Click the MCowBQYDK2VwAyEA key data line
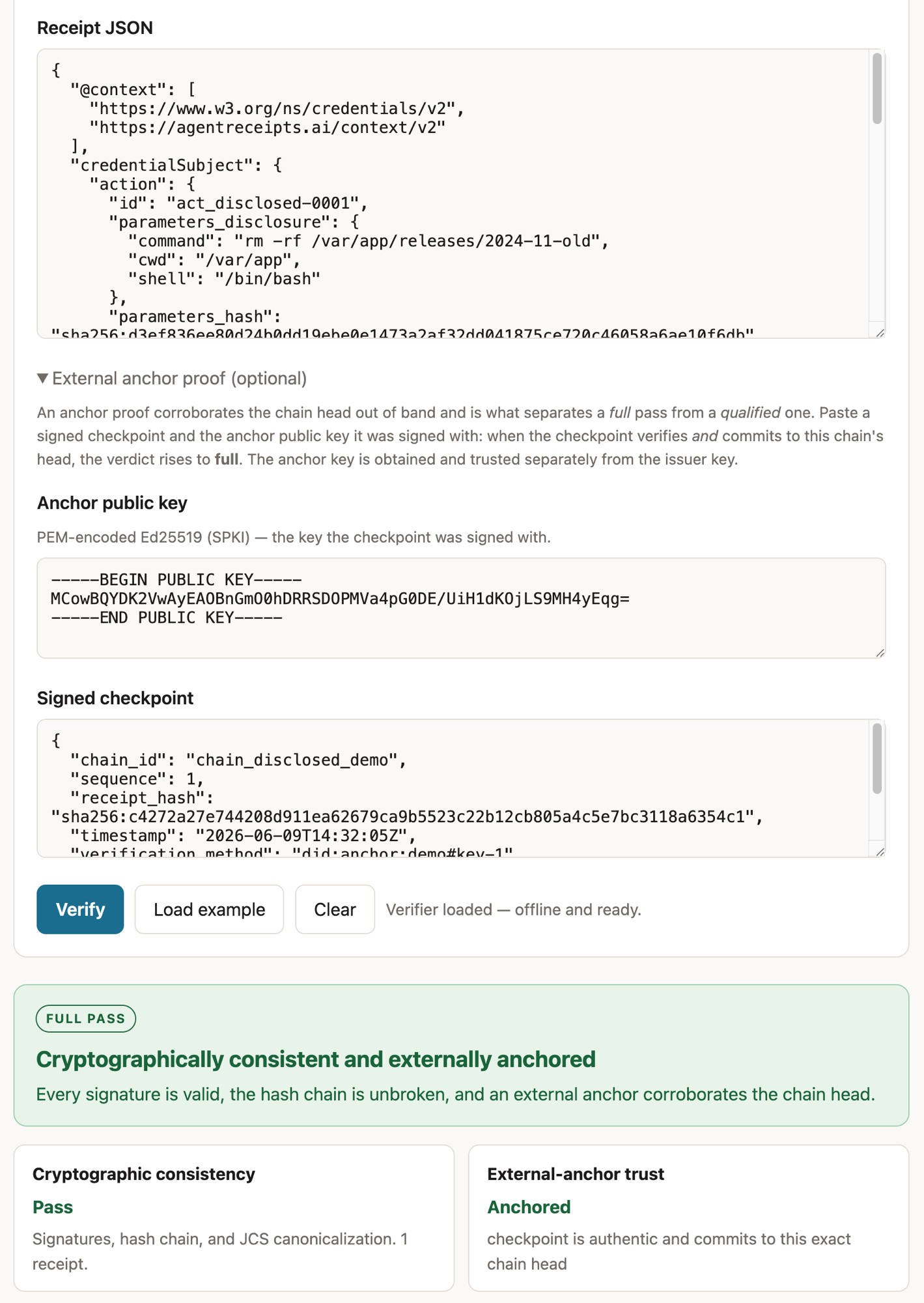The width and height of the screenshot is (924, 1303). (340, 598)
